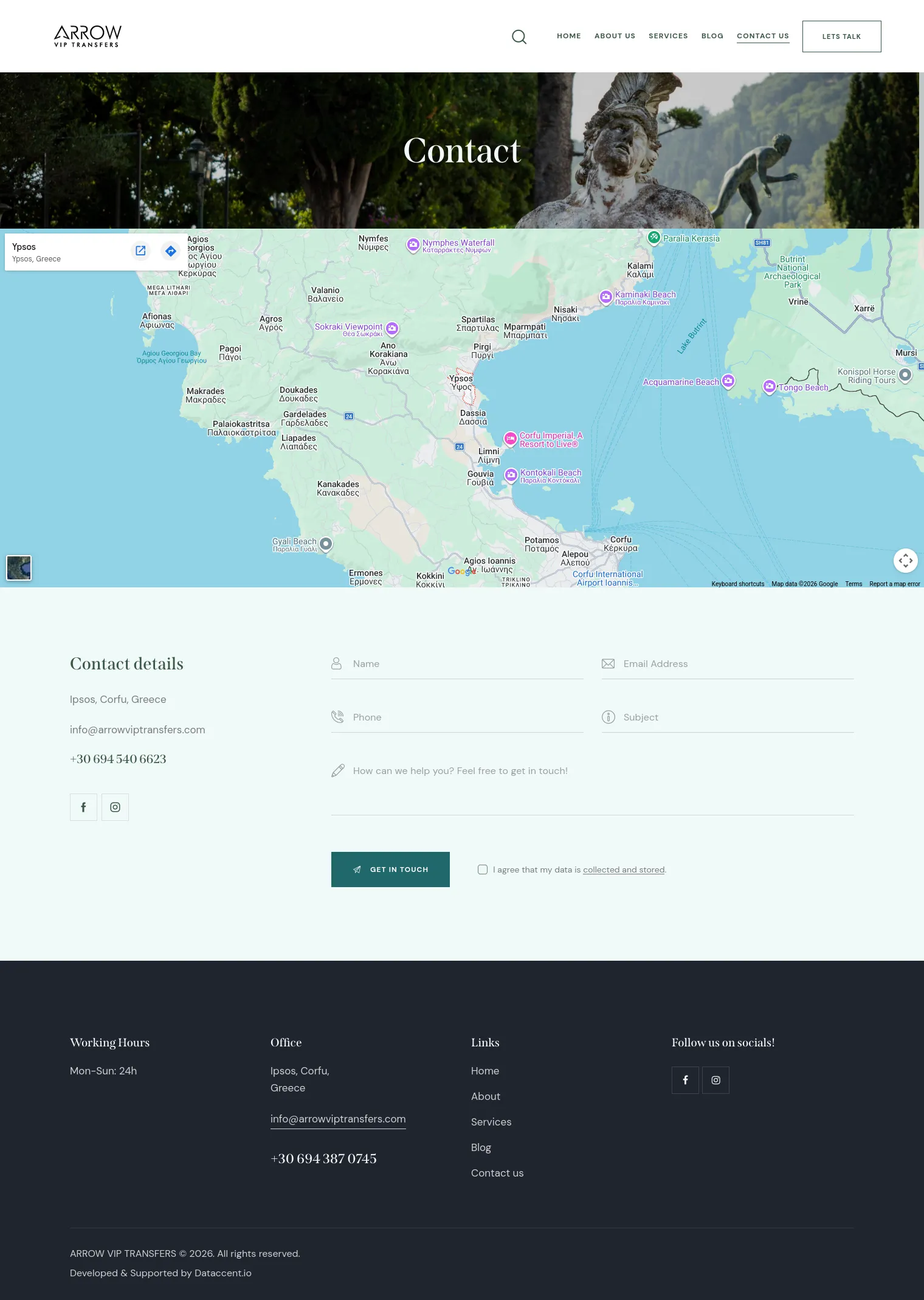Open Services in the top navigation
This screenshot has height=1300, width=924.
pyautogui.click(x=668, y=36)
